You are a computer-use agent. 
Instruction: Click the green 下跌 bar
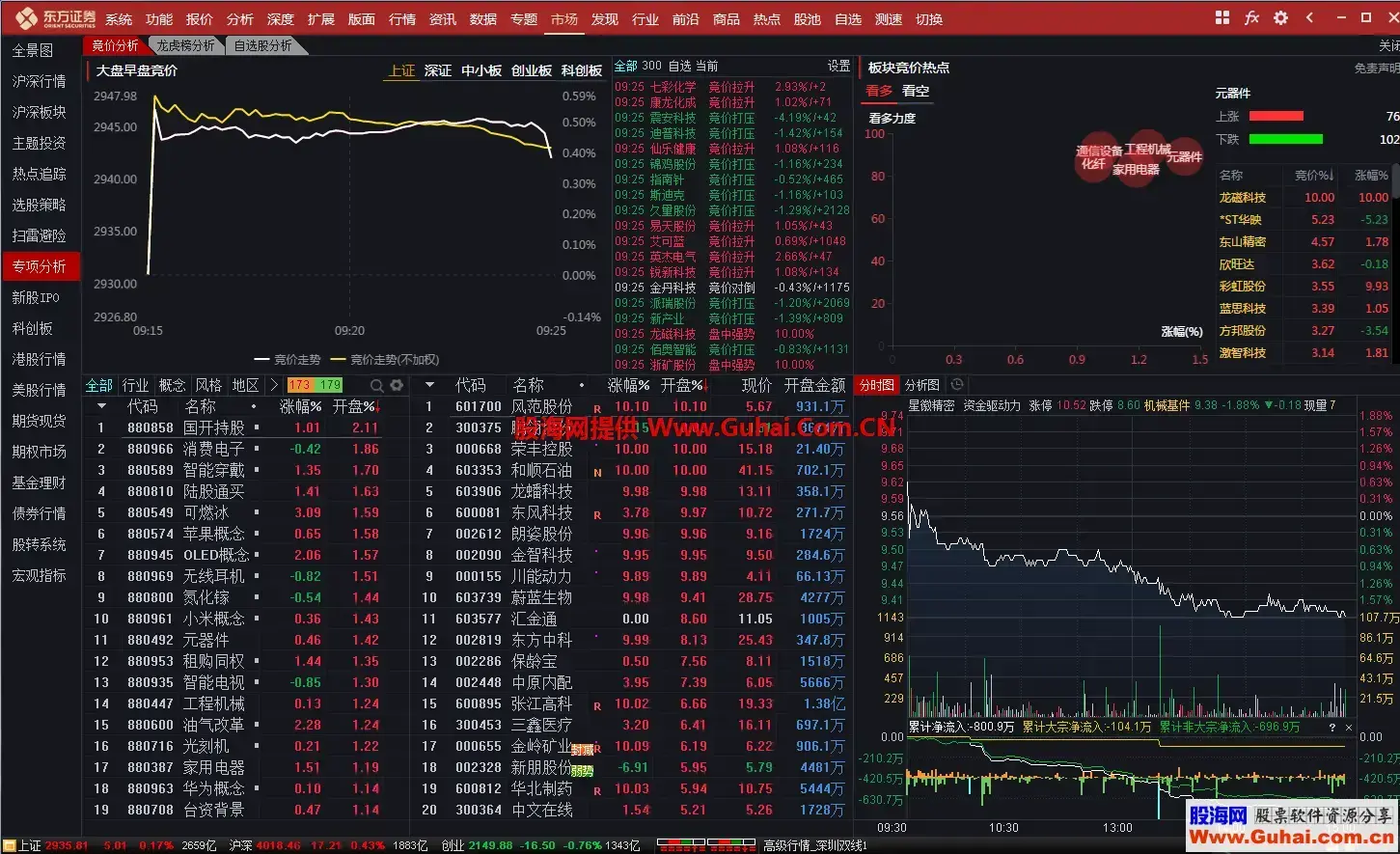click(1286, 139)
